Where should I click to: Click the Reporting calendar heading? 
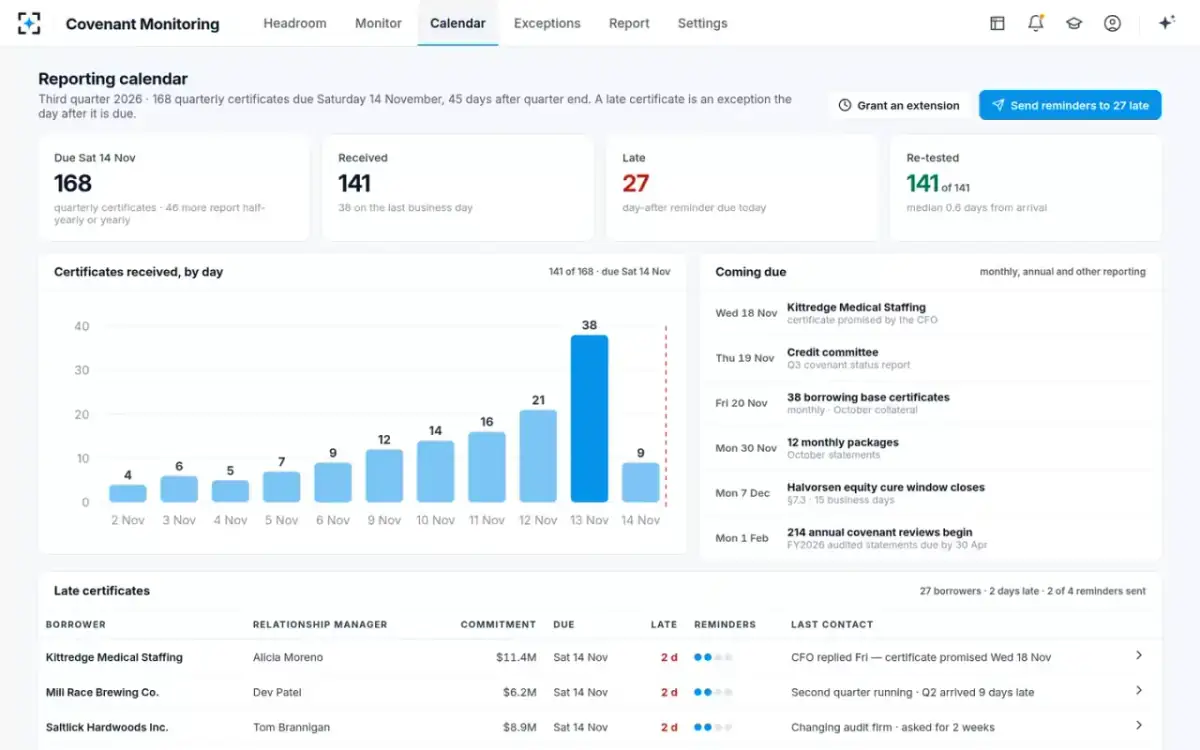click(113, 79)
